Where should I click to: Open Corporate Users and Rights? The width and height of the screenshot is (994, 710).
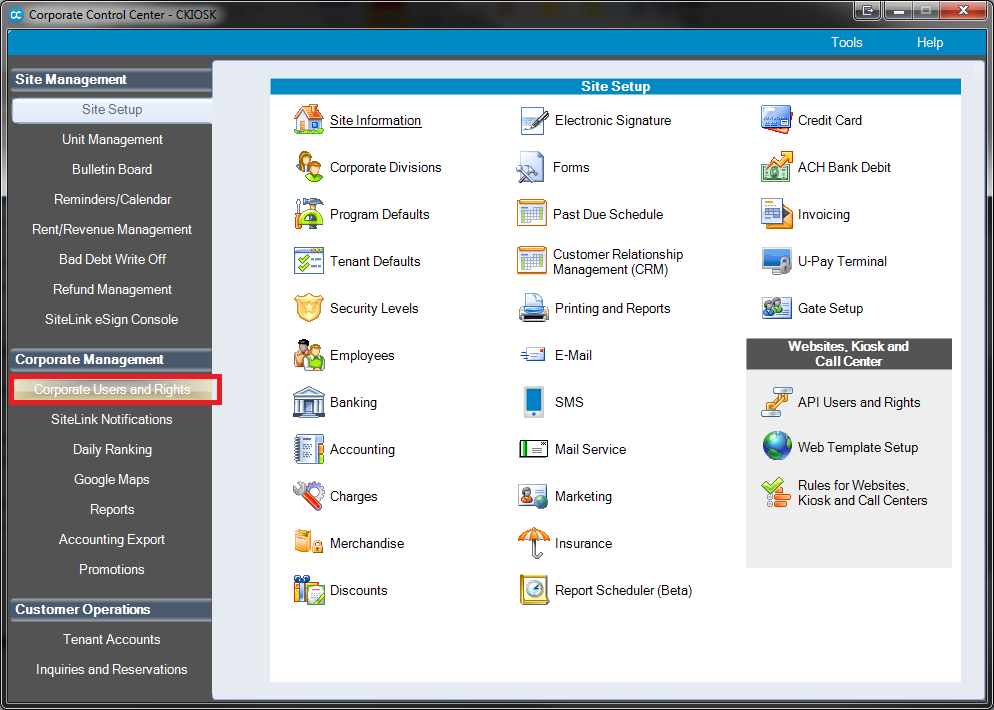[112, 389]
